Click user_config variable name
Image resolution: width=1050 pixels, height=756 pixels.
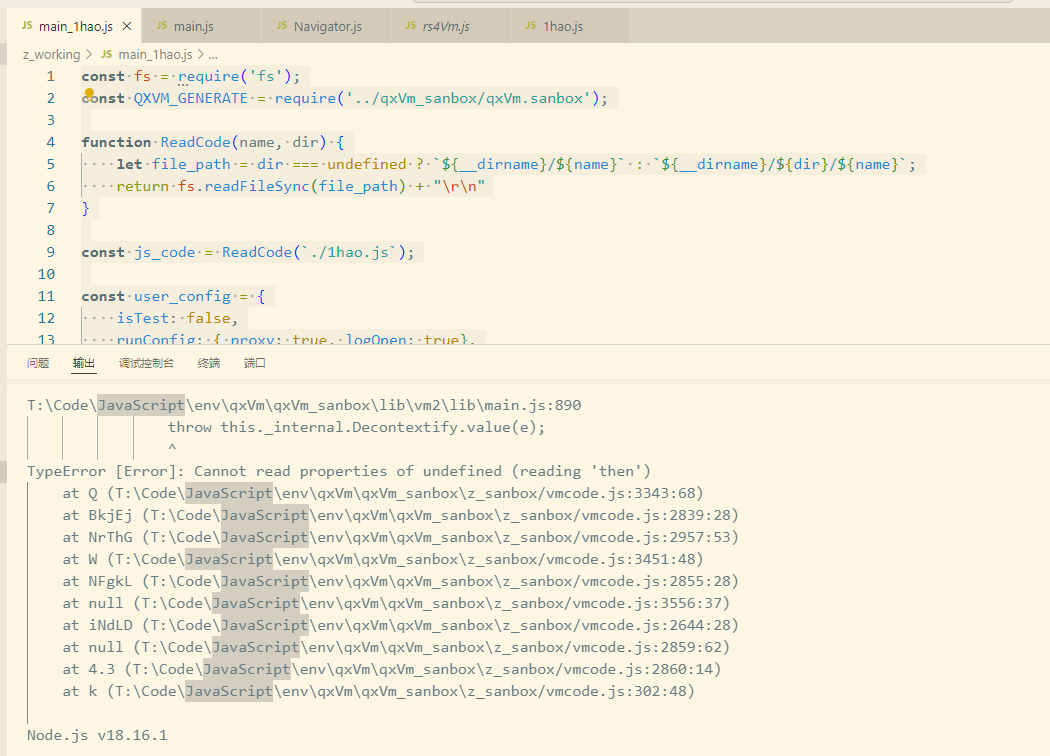point(182,296)
